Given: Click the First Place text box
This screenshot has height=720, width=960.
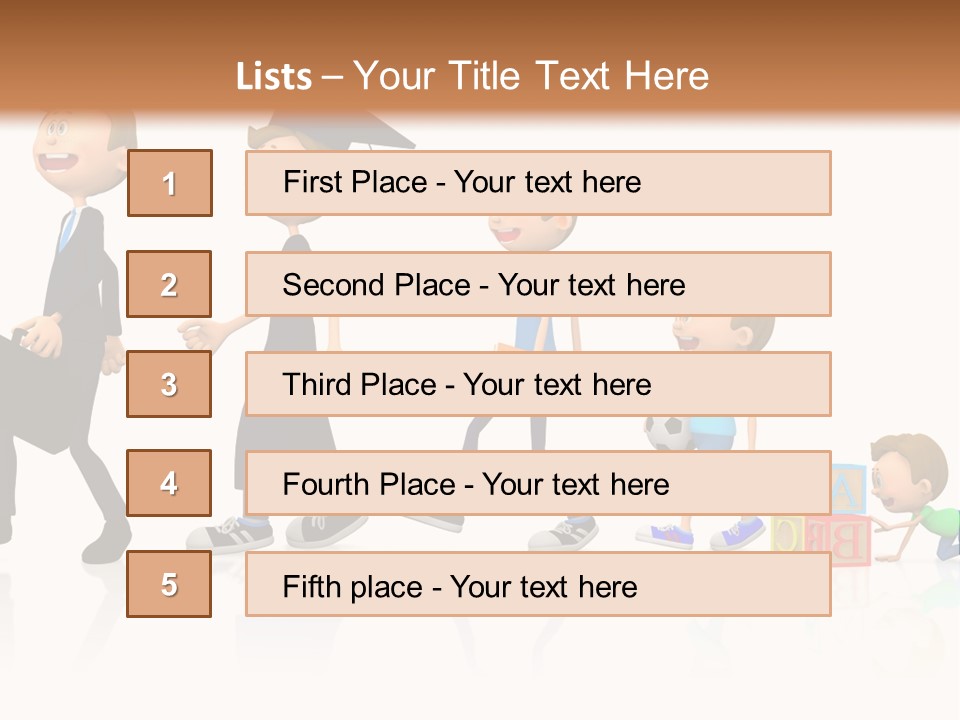Looking at the screenshot, I should pos(538,183).
